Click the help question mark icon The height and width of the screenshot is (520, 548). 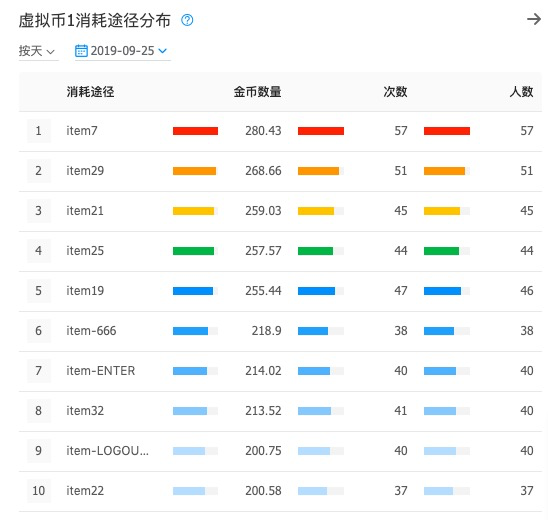(187, 20)
